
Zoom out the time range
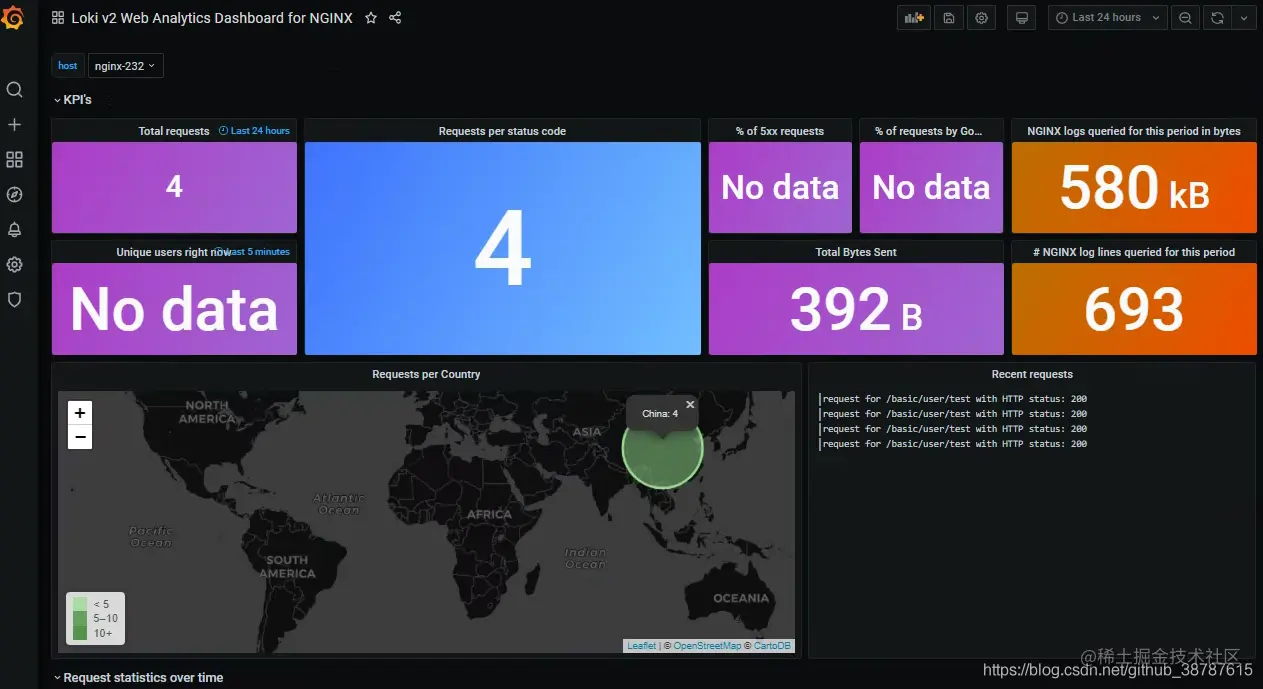[x=1185, y=18]
